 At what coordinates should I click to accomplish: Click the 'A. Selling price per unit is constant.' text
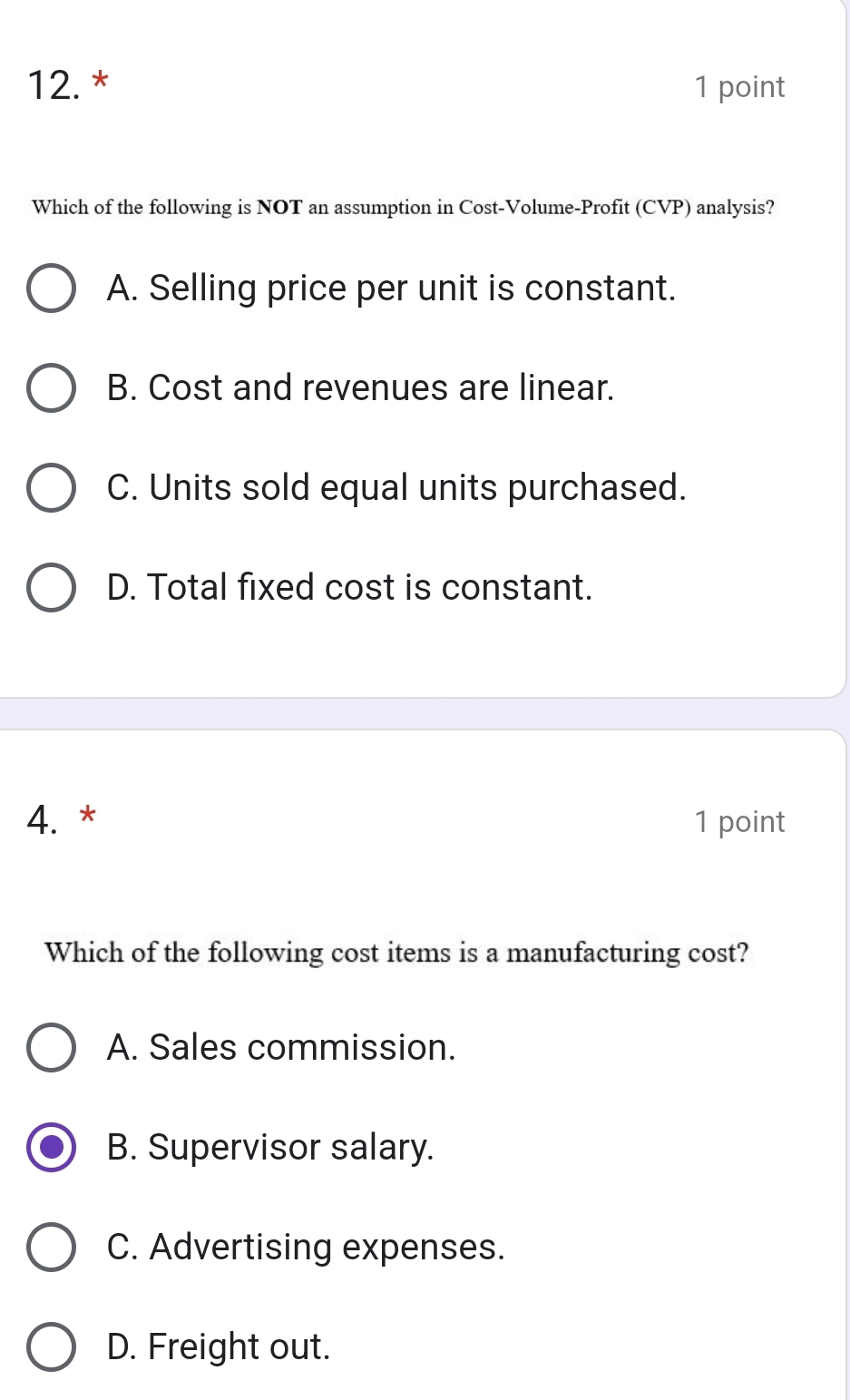tap(391, 289)
